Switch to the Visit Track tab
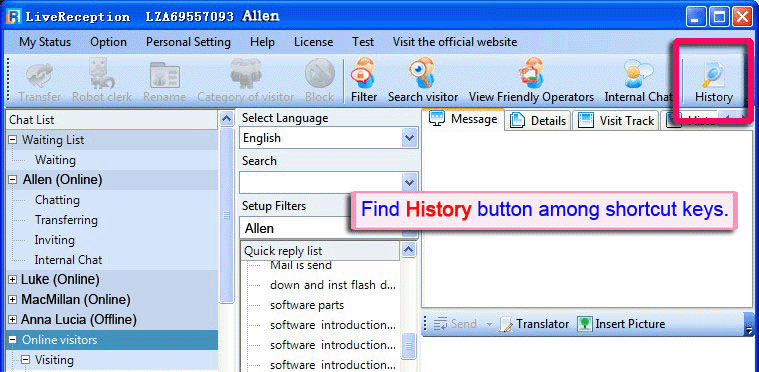This screenshot has width=759, height=372. [615, 120]
